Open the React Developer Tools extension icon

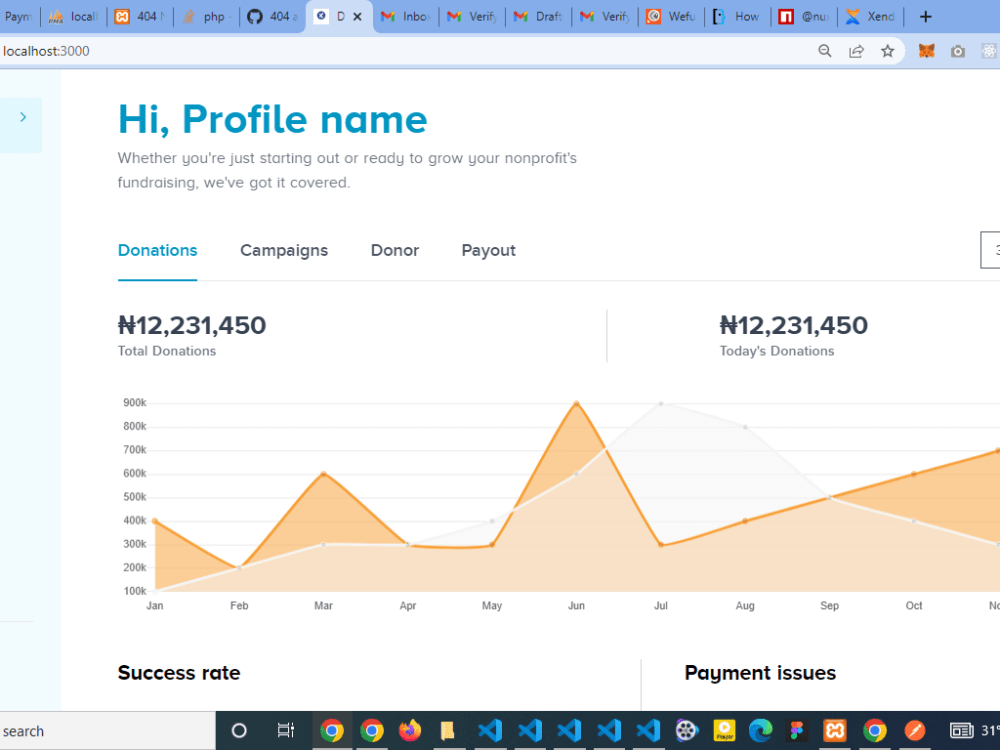click(989, 50)
